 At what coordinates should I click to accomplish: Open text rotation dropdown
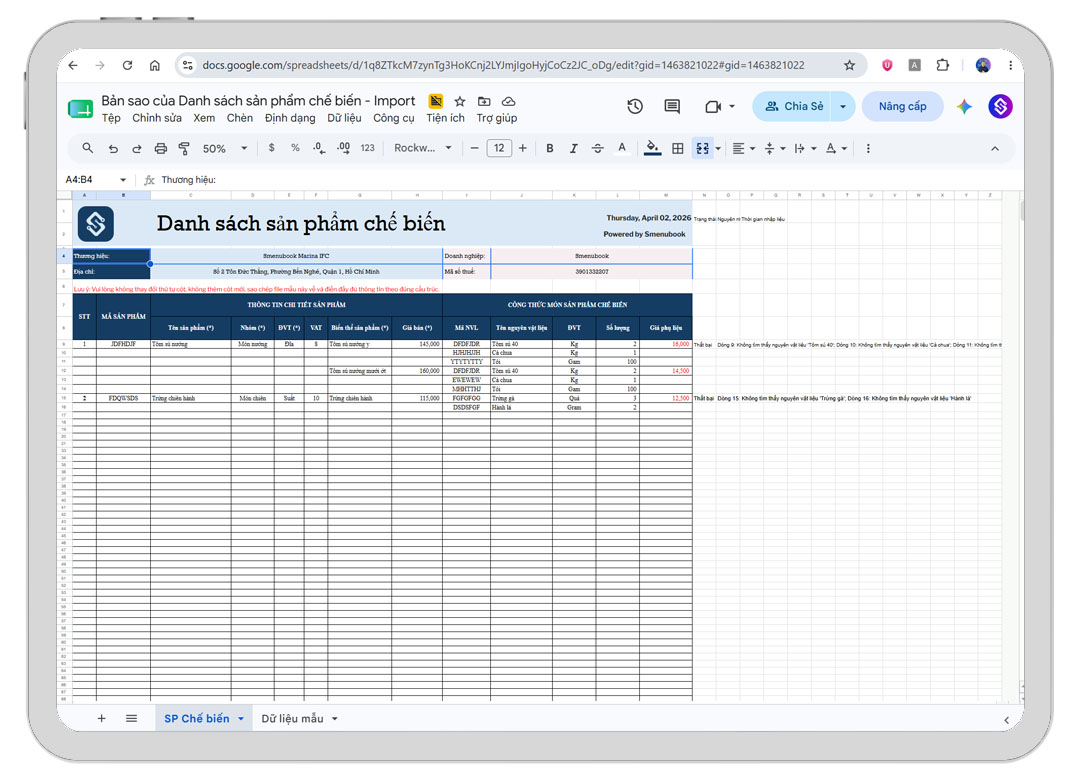click(835, 148)
